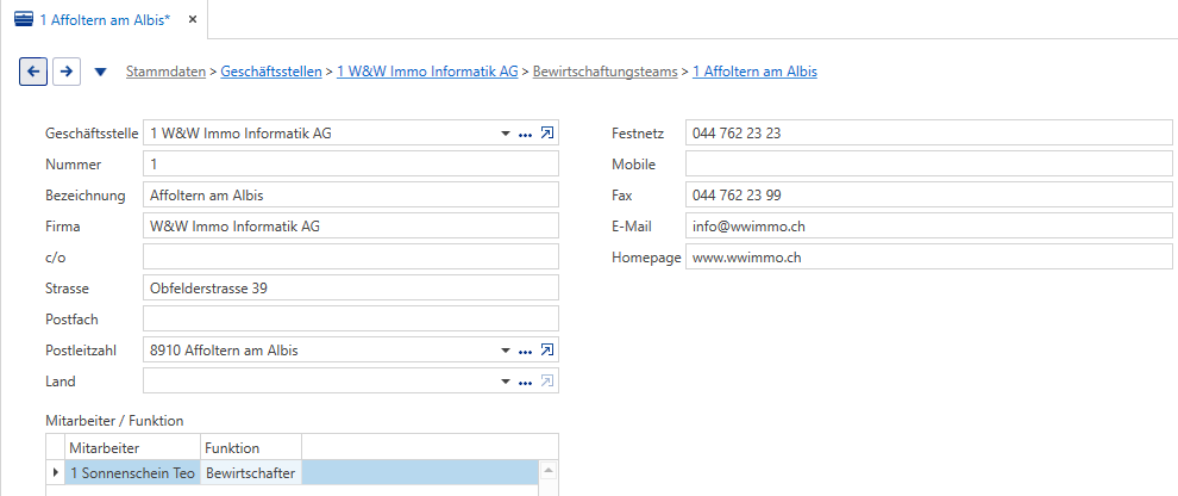Image resolution: width=1178 pixels, height=496 pixels.
Task: Open linked Postleitzahl record arrow icon
Action: (548, 350)
